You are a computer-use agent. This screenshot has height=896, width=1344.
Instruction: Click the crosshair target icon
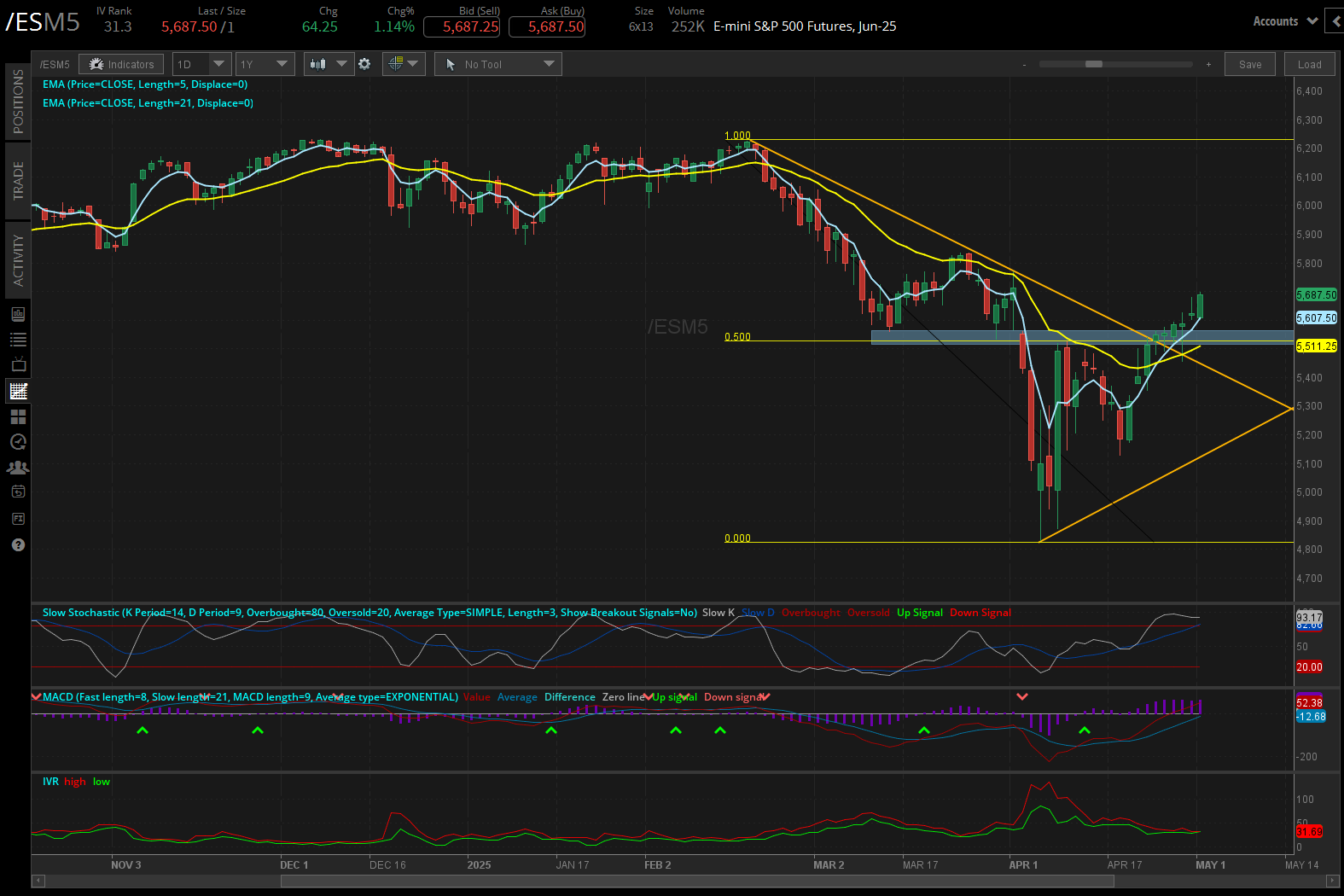395,63
